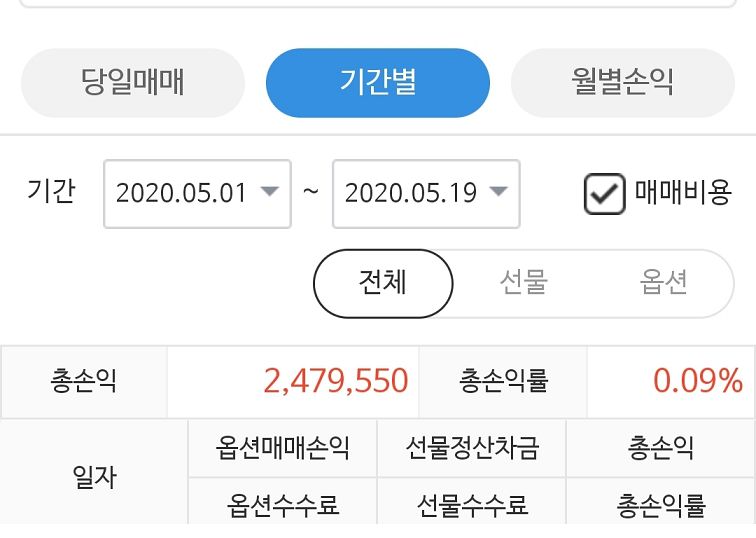Select the 기간별 tab
Screen dimensions: 756x538
(378, 83)
